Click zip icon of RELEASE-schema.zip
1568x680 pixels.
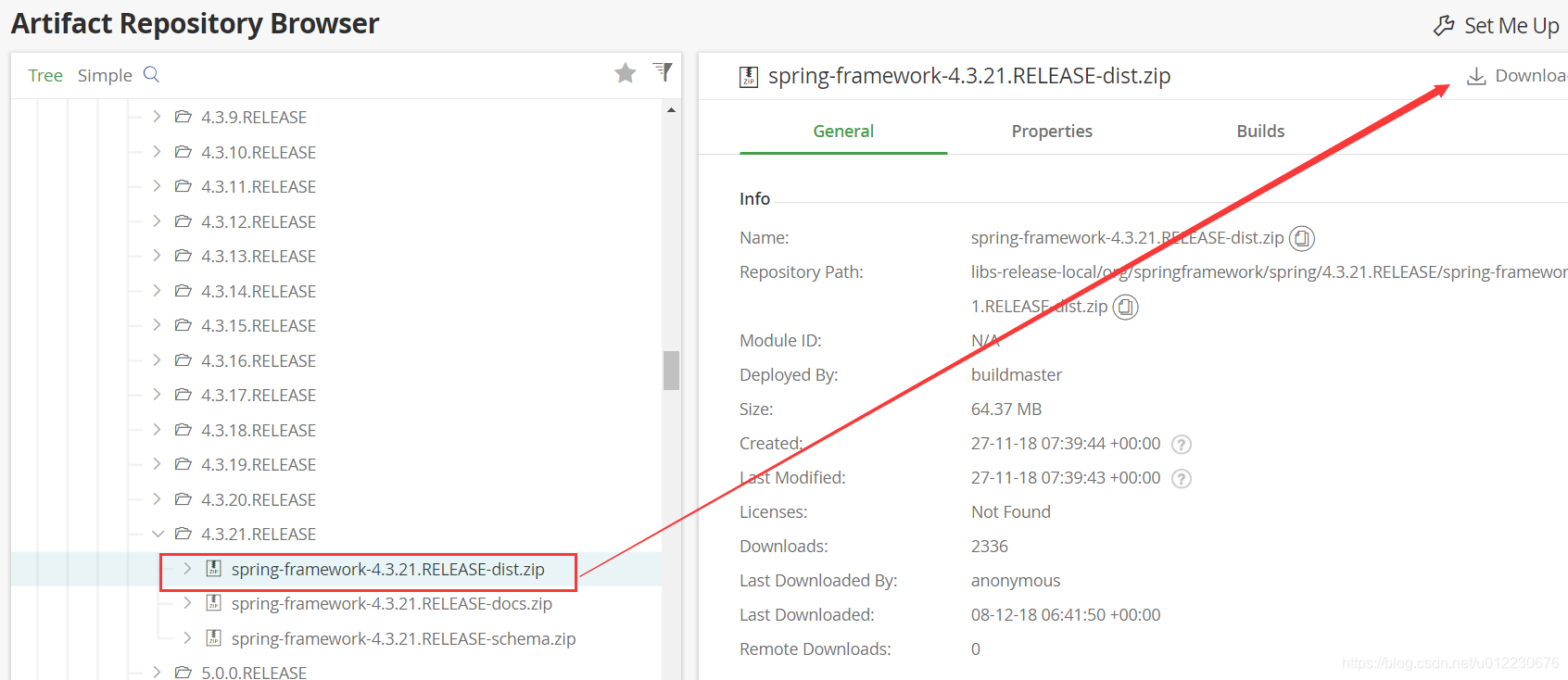213,638
